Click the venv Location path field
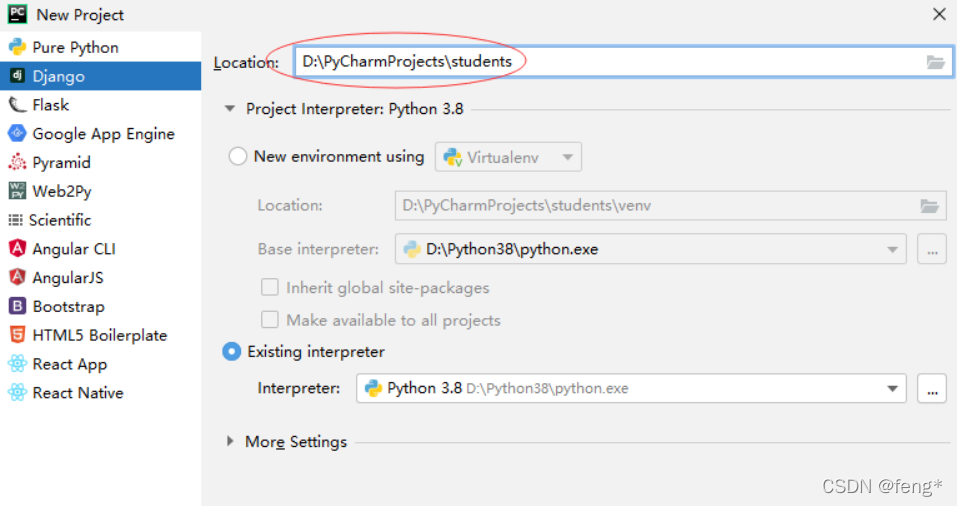The image size is (957, 506). tap(670, 206)
